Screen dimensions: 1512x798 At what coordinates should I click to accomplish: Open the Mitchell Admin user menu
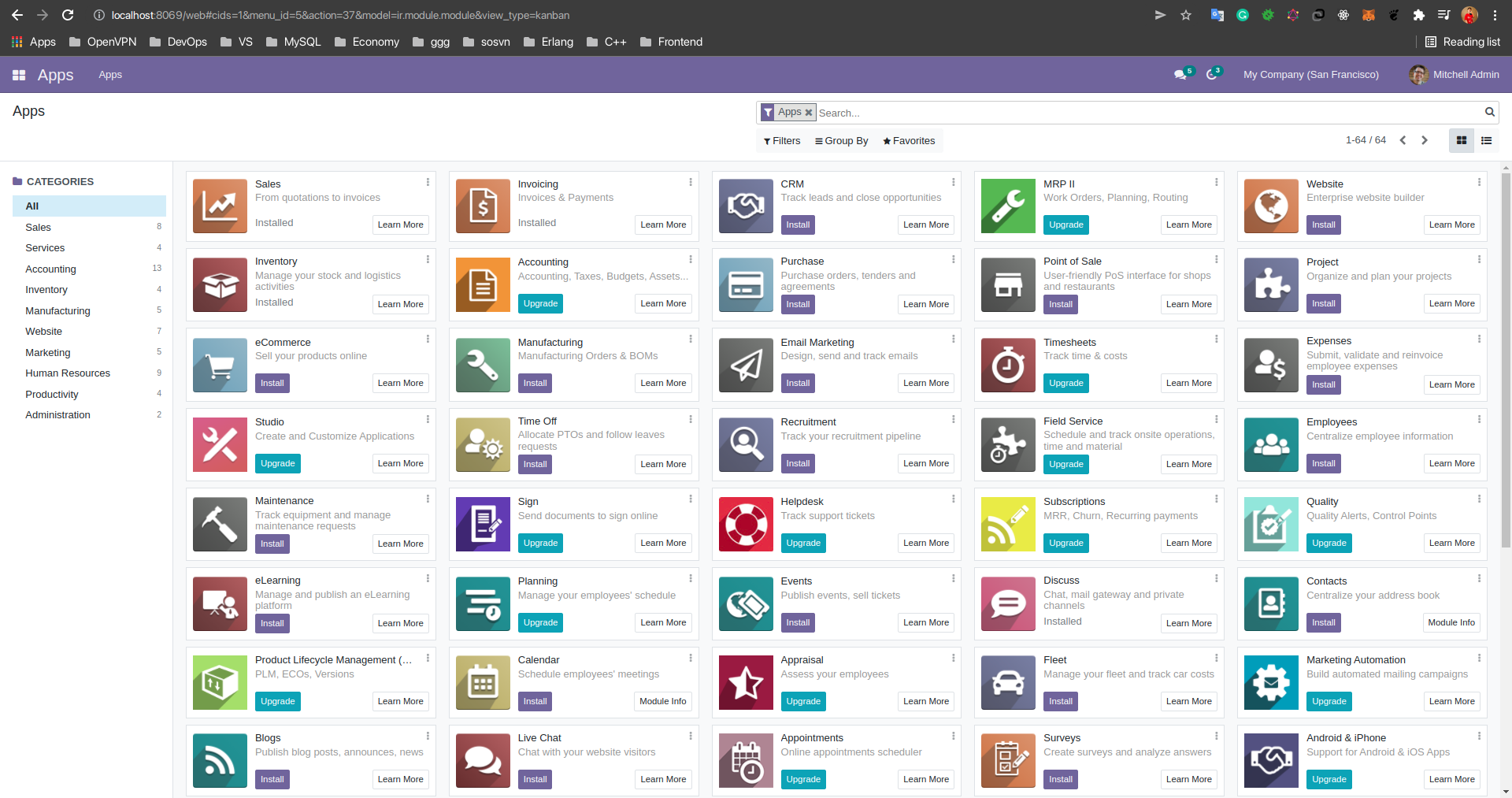pyautogui.click(x=1455, y=75)
